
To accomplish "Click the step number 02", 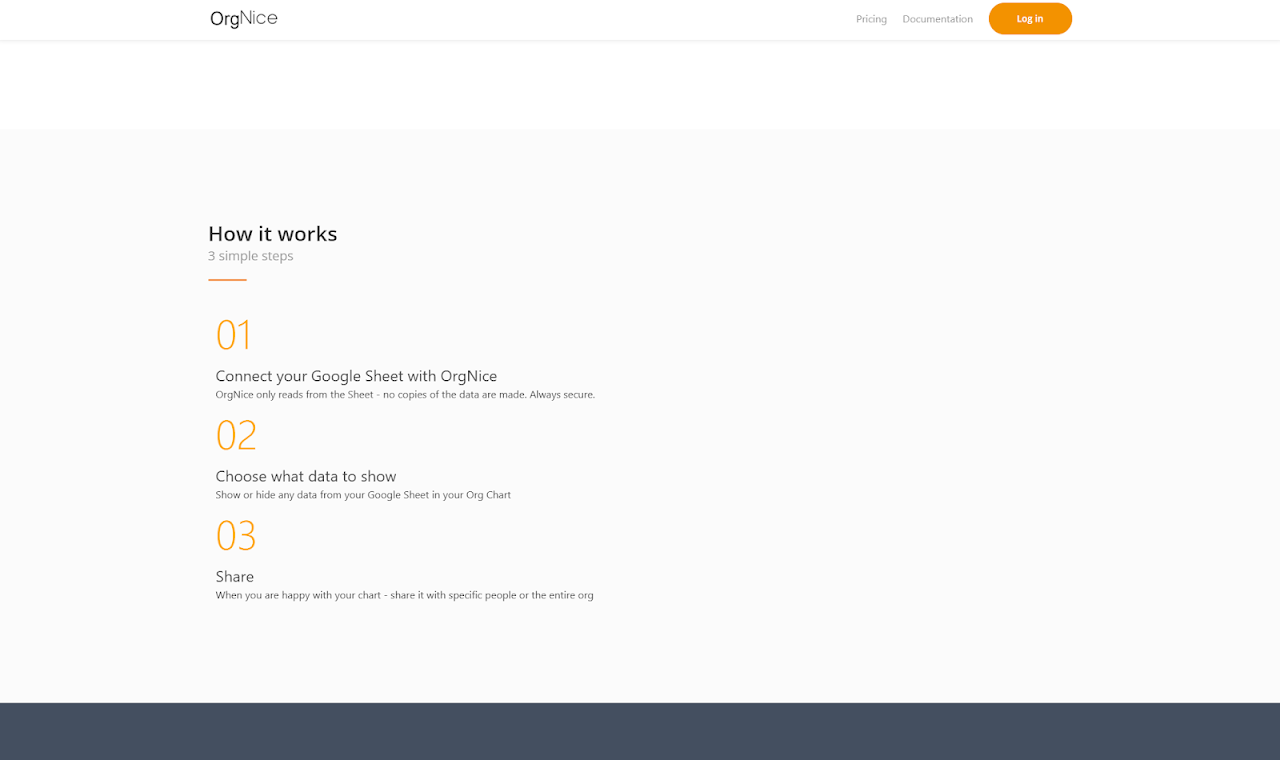I will click(x=236, y=435).
